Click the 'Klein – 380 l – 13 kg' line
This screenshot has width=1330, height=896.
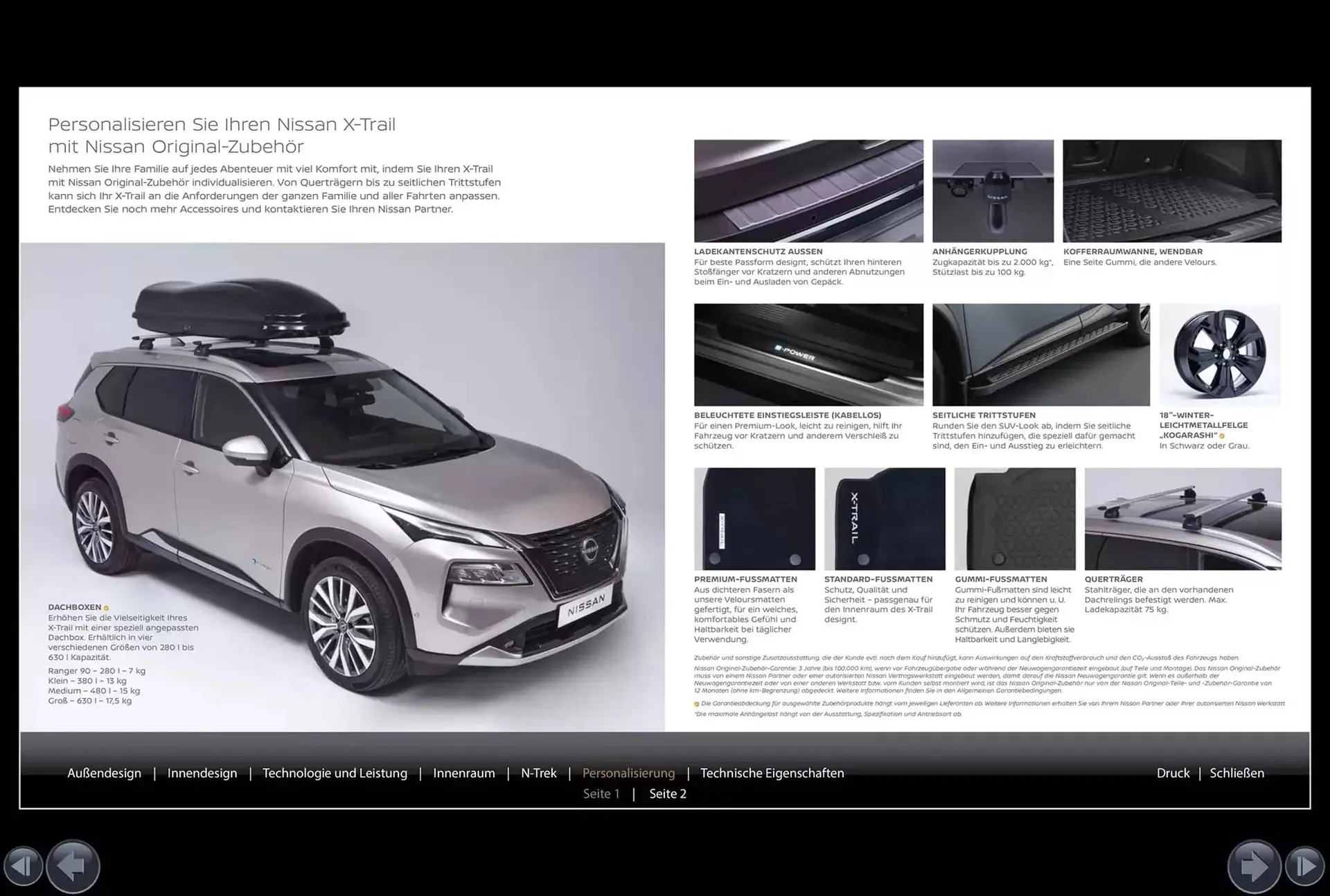87,681
